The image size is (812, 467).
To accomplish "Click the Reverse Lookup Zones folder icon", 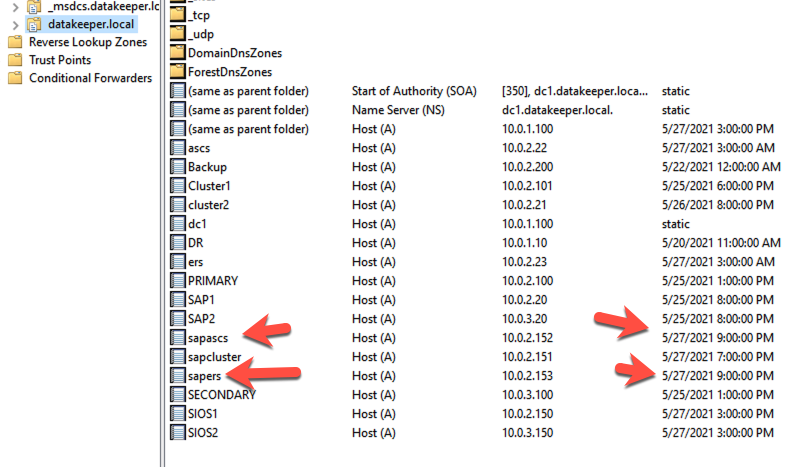I will pyautogui.click(x=16, y=42).
